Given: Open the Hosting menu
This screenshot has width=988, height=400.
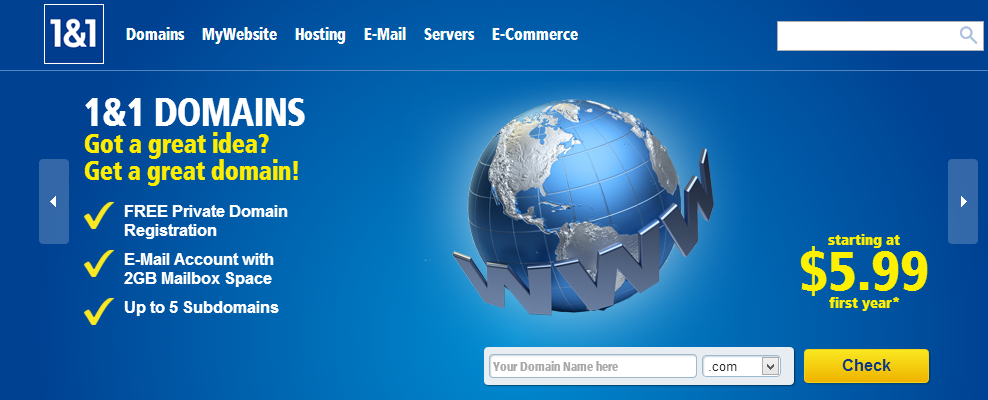Looking at the screenshot, I should click(320, 35).
